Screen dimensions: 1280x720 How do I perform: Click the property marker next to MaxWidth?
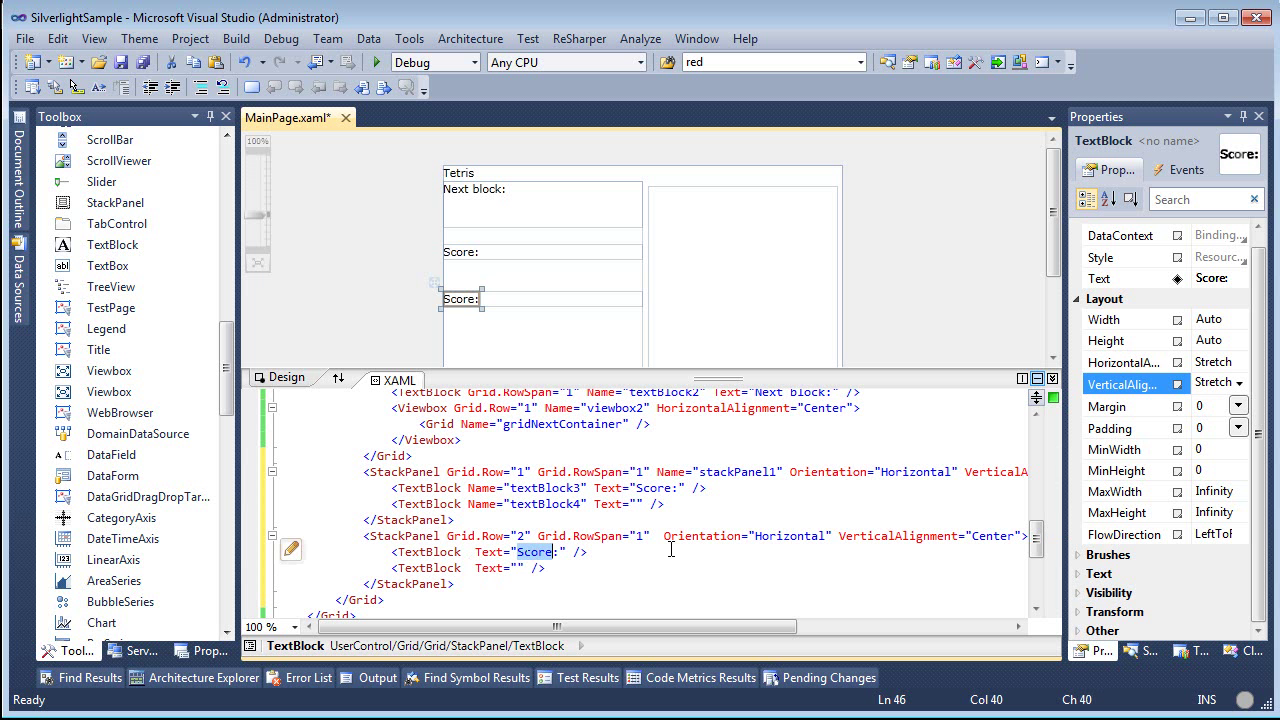point(1177,492)
